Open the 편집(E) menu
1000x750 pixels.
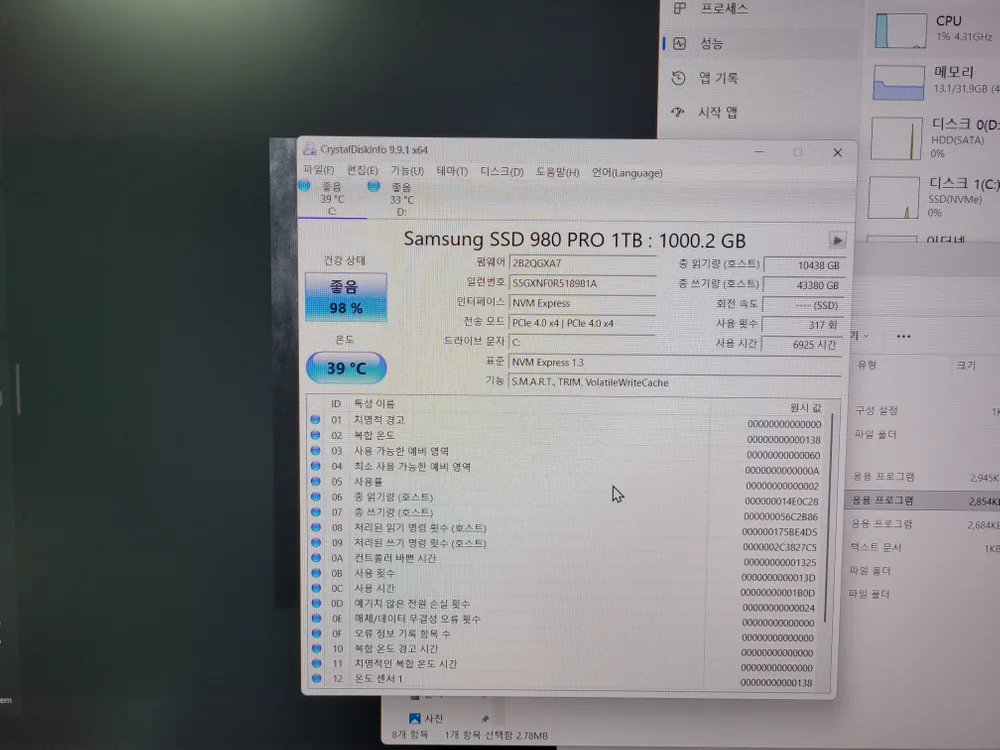[362, 170]
